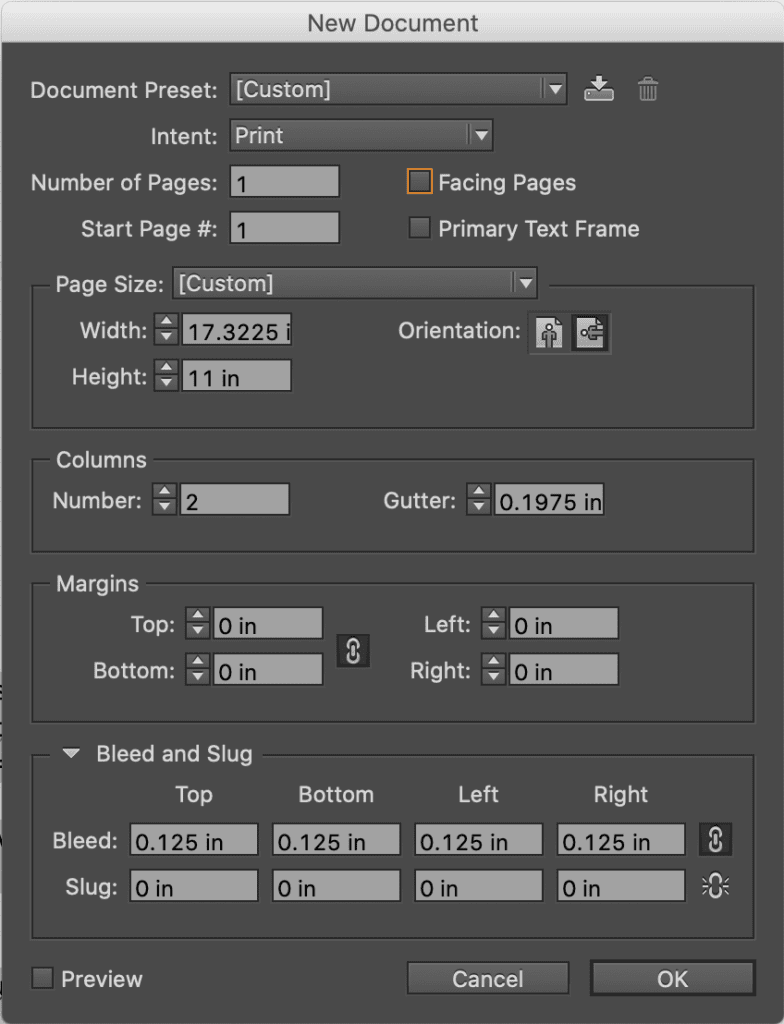Viewport: 784px width, 1024px height.
Task: Click the Right margin stepper
Action: 493,669
